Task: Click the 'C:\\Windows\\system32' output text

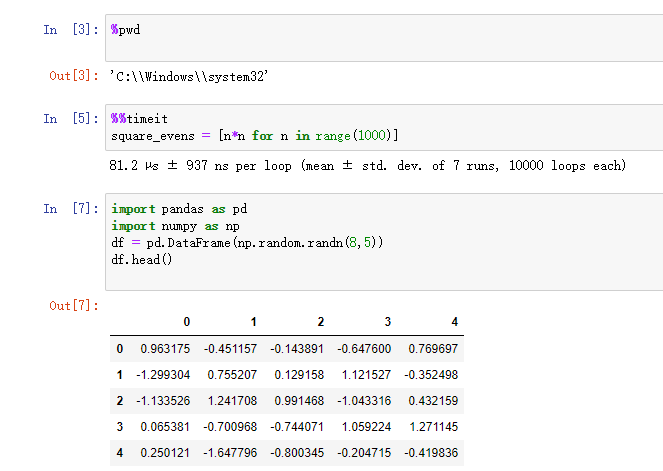Action: coord(189,77)
